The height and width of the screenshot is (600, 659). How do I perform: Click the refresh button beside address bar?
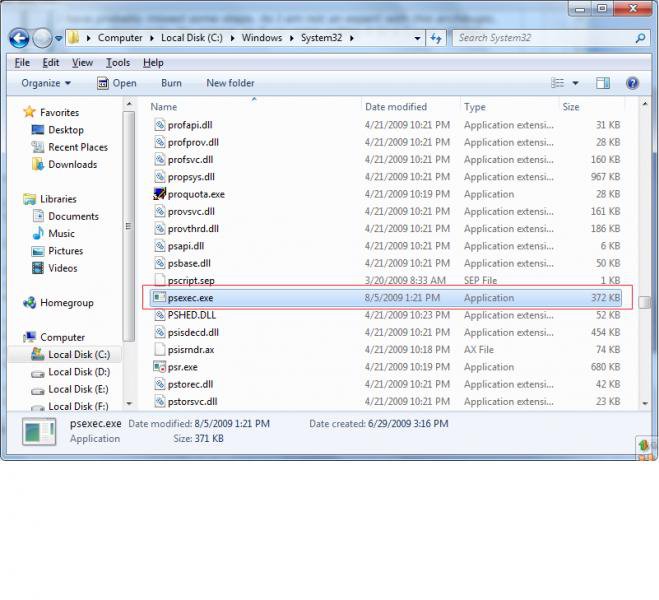pos(436,38)
